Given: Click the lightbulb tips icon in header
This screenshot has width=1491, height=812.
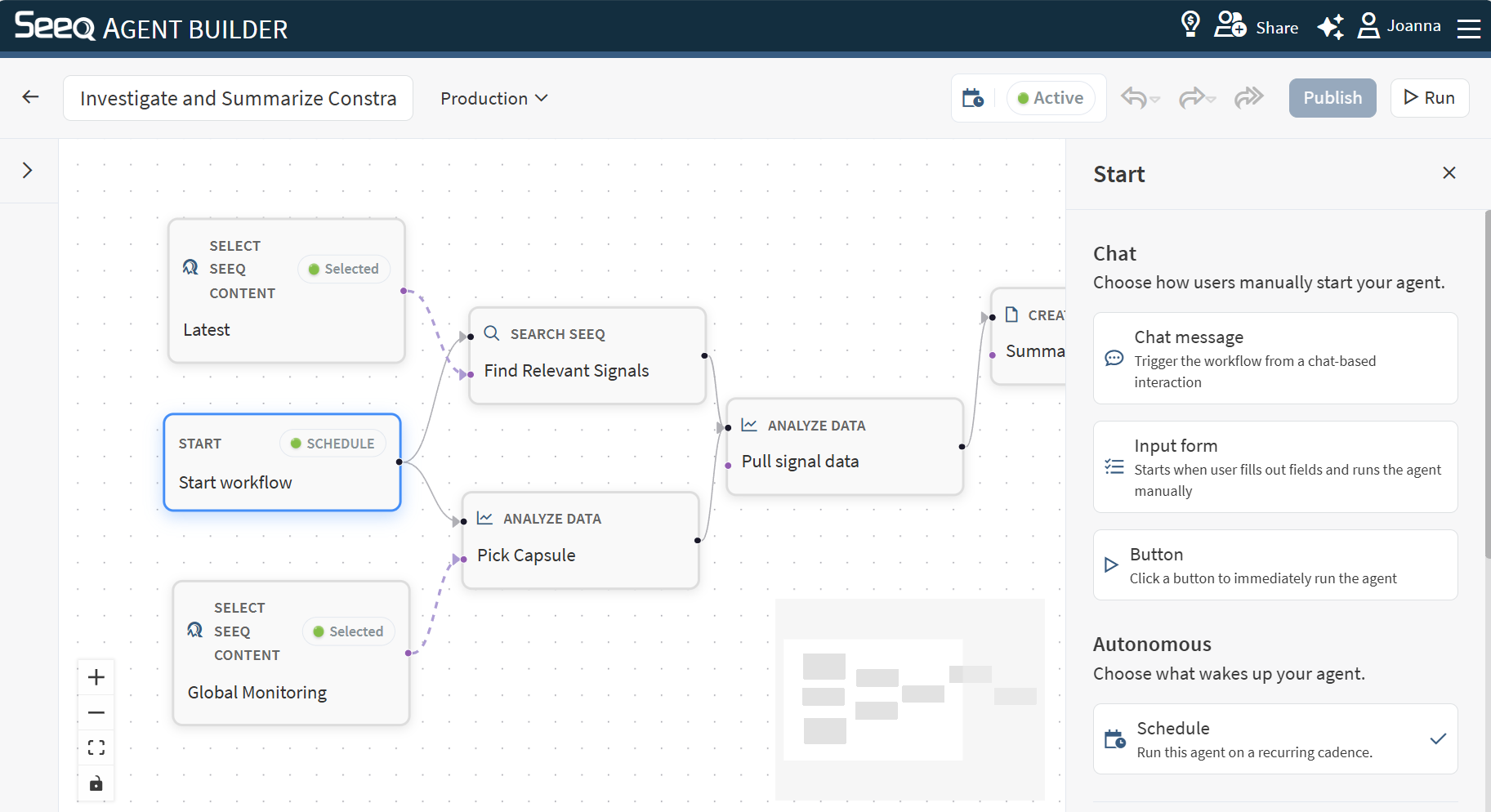Looking at the screenshot, I should point(1190,25).
